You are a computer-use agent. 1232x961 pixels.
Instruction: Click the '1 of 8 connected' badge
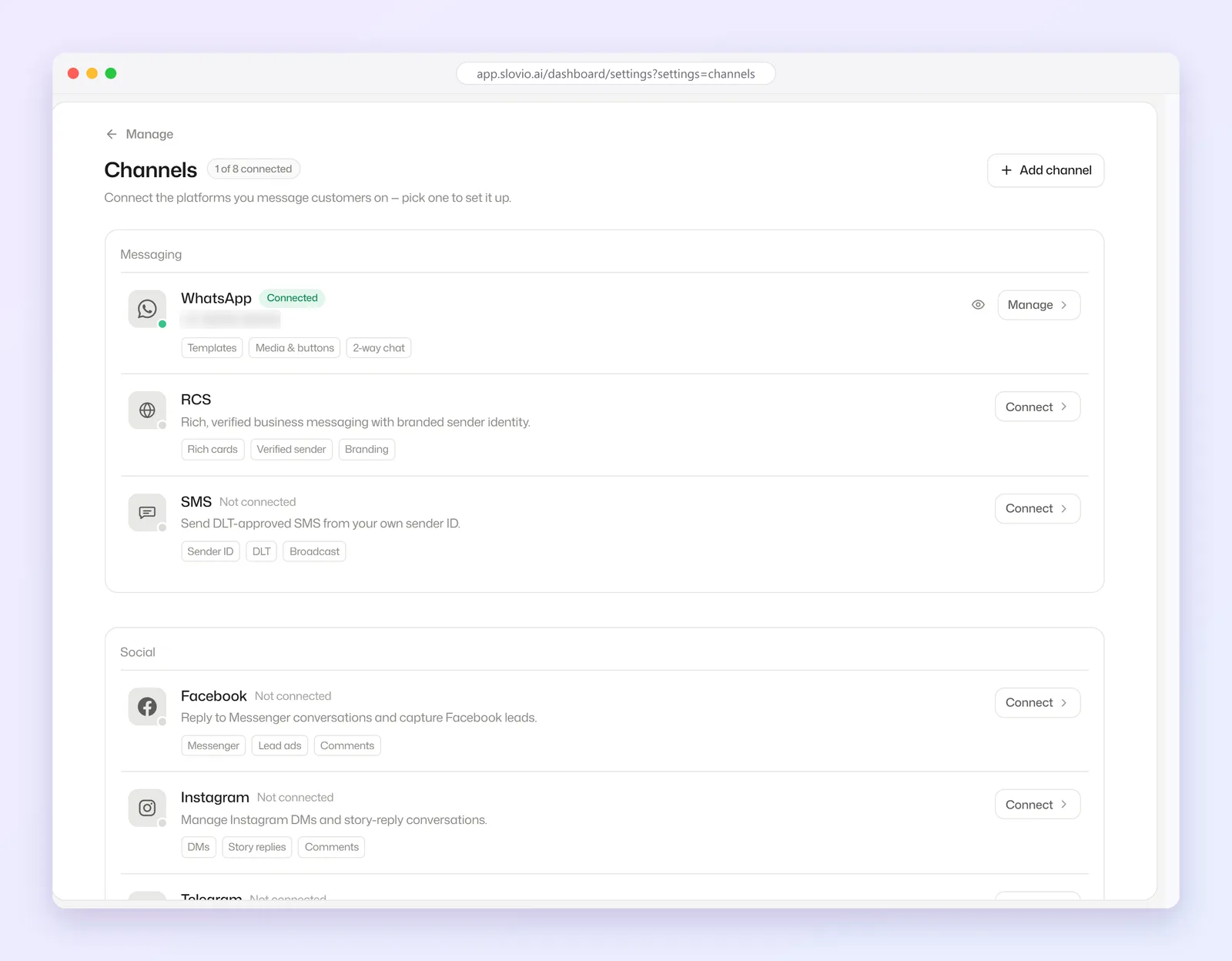click(253, 169)
